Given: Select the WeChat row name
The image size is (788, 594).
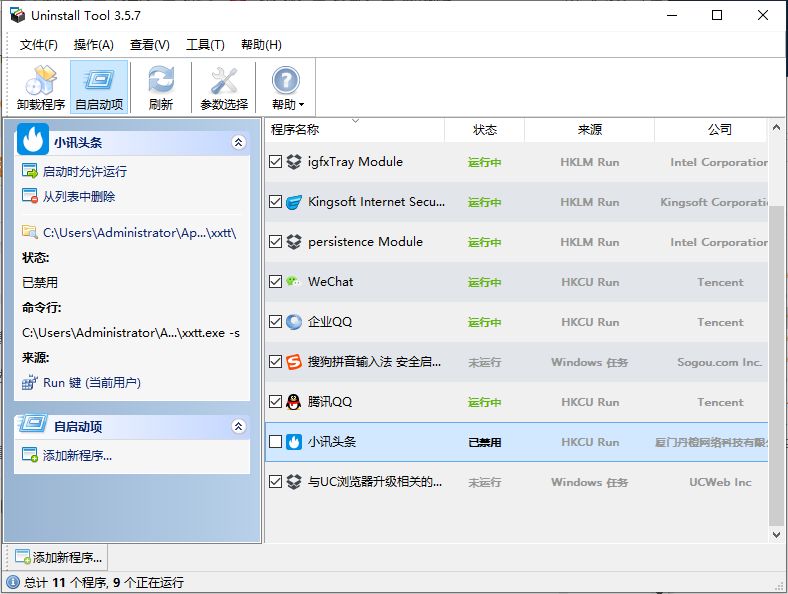Looking at the screenshot, I should click(331, 281).
